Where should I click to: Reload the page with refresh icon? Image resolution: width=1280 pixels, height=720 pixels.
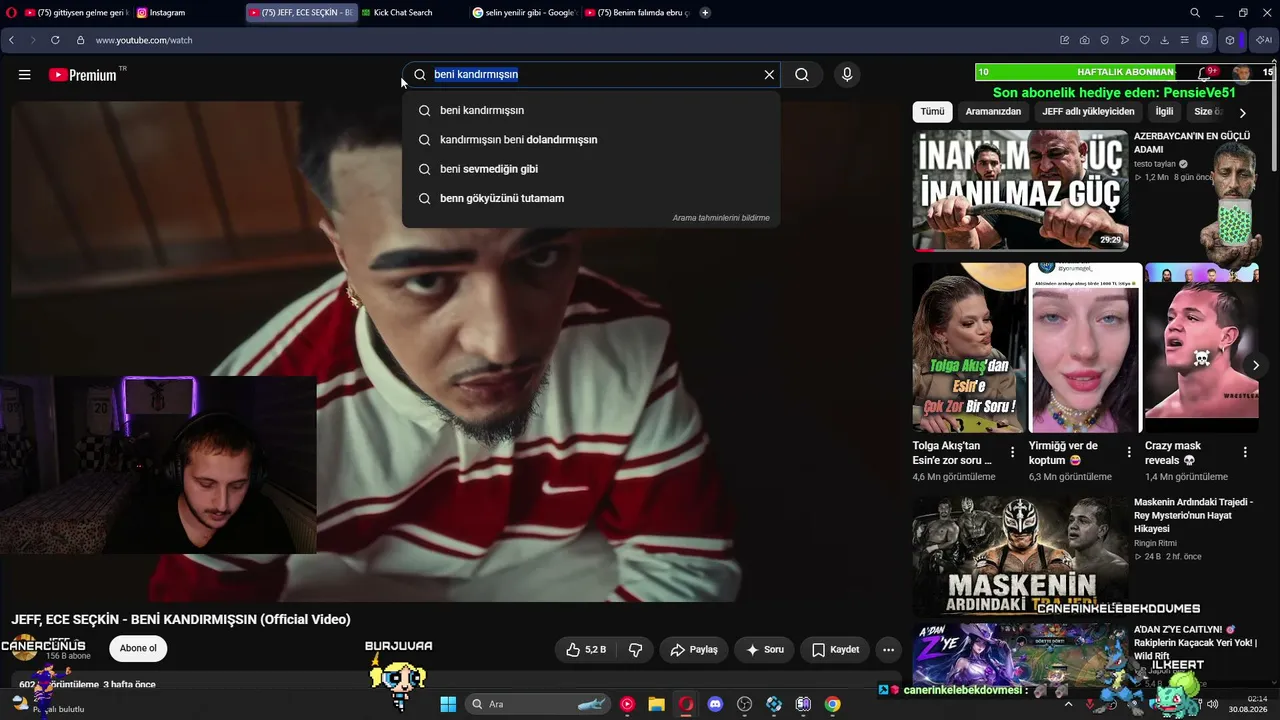pos(55,40)
